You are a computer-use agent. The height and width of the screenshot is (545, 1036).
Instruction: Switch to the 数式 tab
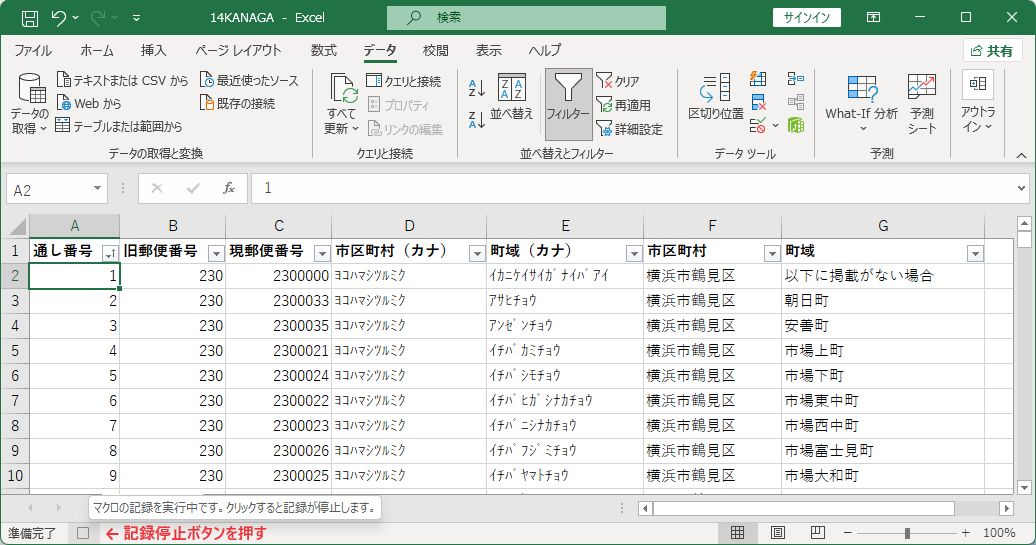pos(324,50)
